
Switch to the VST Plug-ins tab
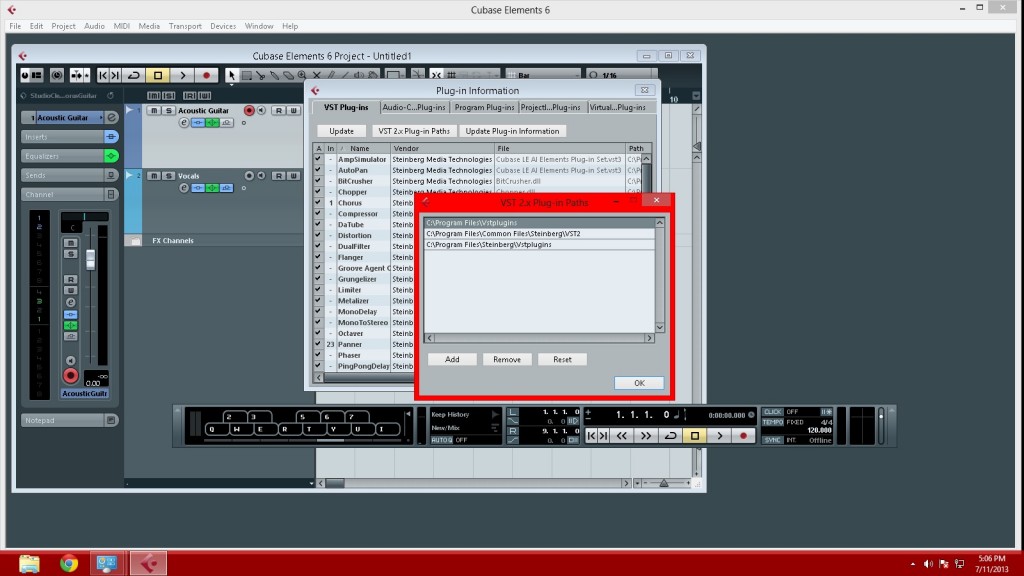click(346, 107)
